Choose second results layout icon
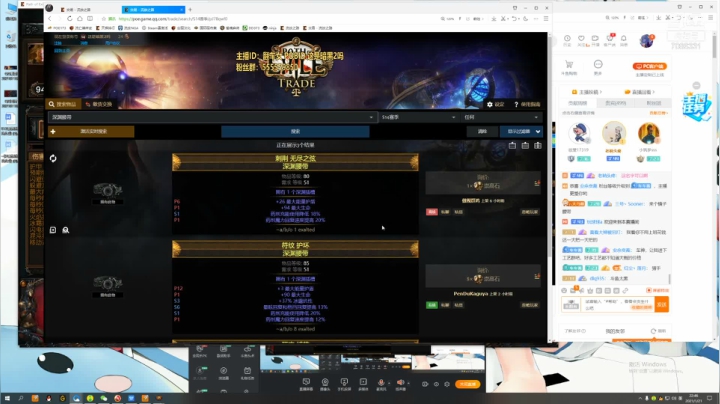This screenshot has height=404, width=720. pyautogui.click(x=525, y=146)
